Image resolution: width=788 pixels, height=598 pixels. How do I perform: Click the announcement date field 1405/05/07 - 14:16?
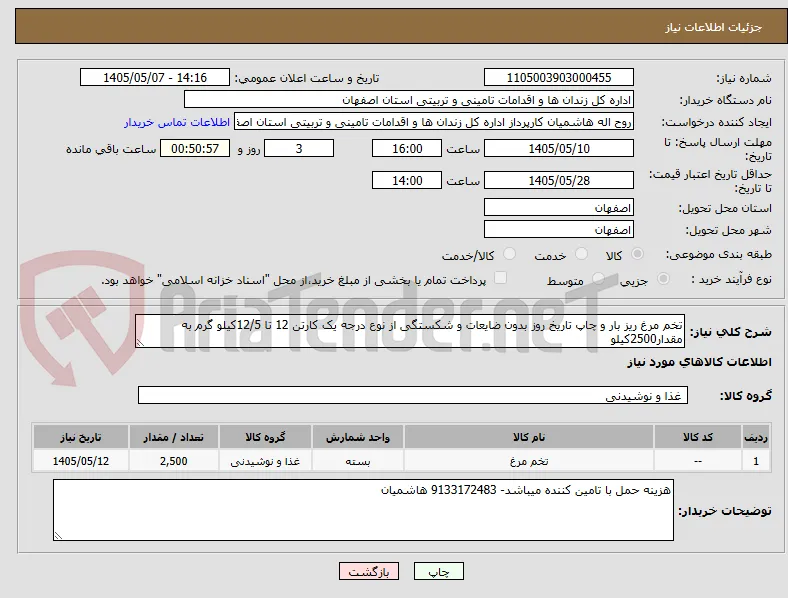pyautogui.click(x=155, y=77)
